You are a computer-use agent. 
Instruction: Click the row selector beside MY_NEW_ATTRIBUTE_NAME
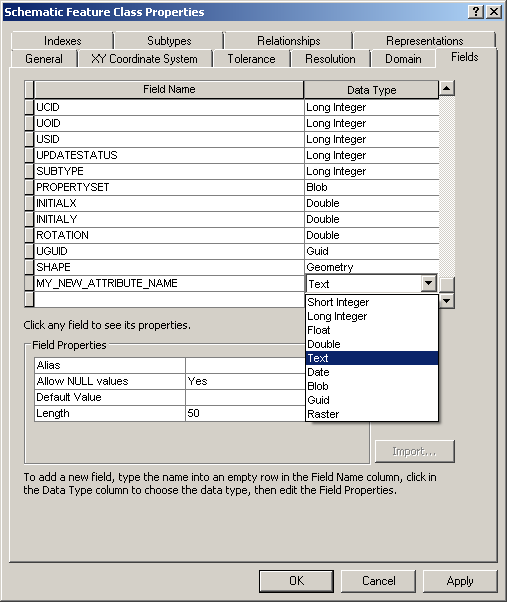click(x=29, y=283)
